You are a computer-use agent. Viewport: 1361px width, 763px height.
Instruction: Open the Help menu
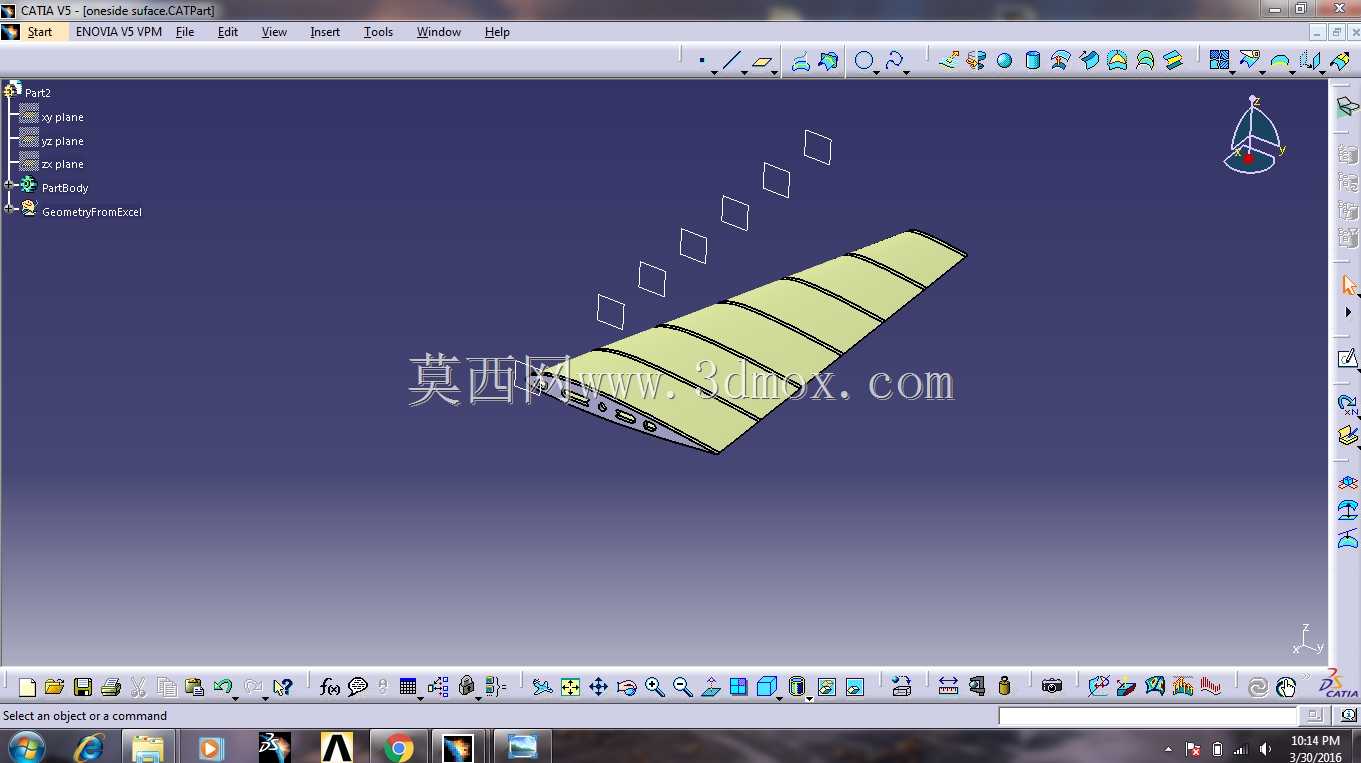click(x=497, y=32)
